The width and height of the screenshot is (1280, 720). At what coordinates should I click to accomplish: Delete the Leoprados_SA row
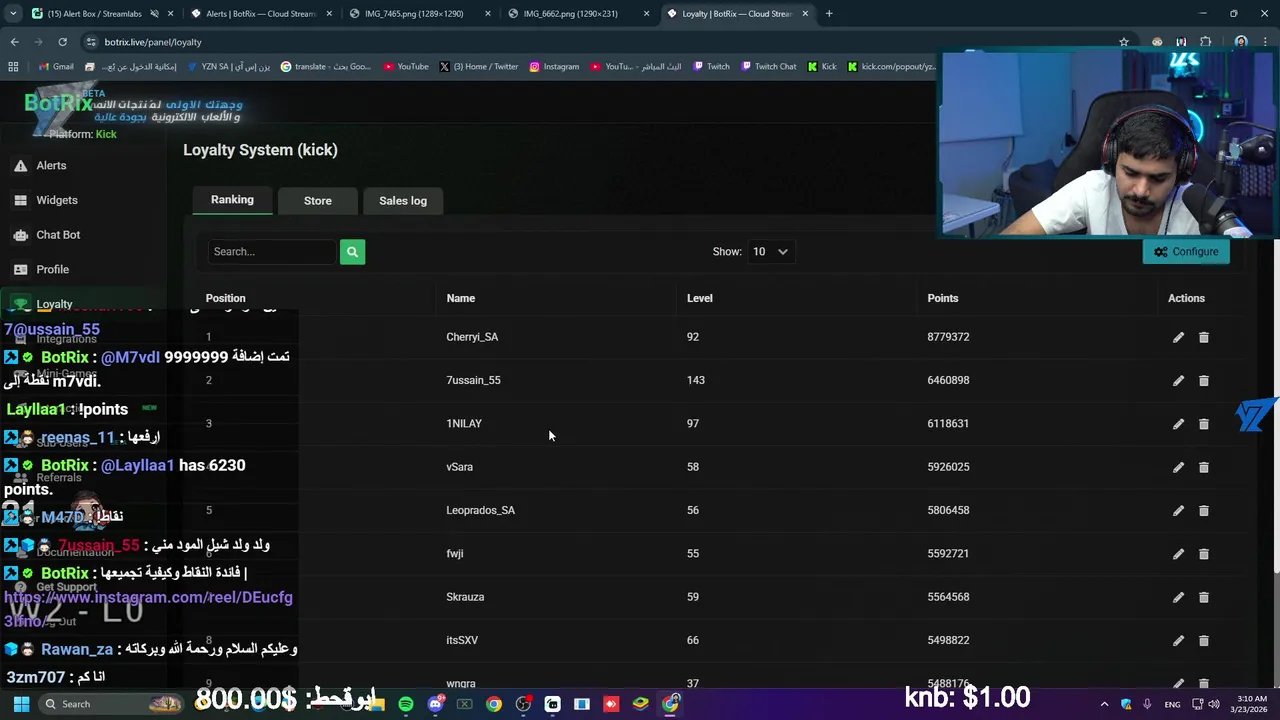coord(1204,511)
